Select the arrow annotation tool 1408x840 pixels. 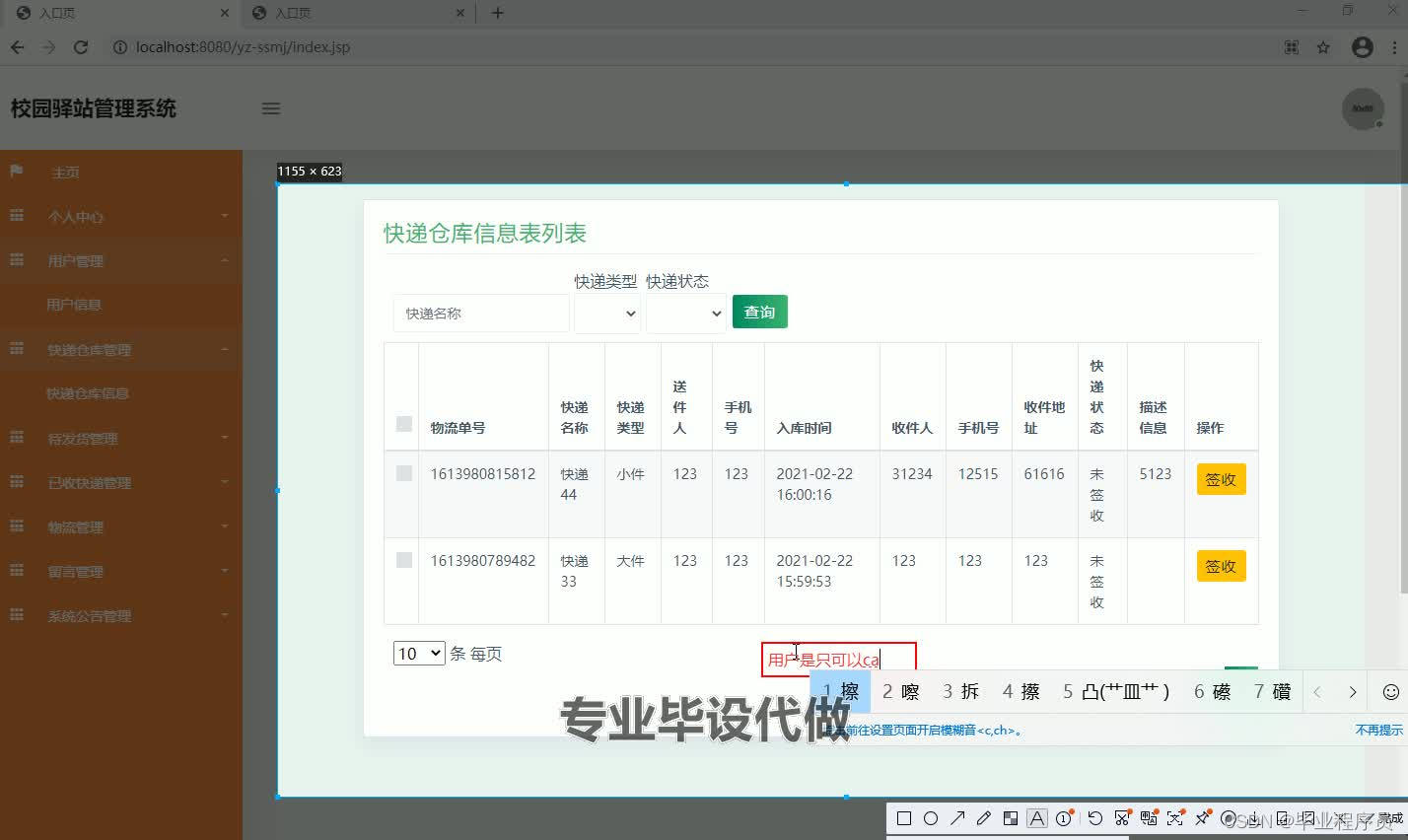tap(957, 818)
